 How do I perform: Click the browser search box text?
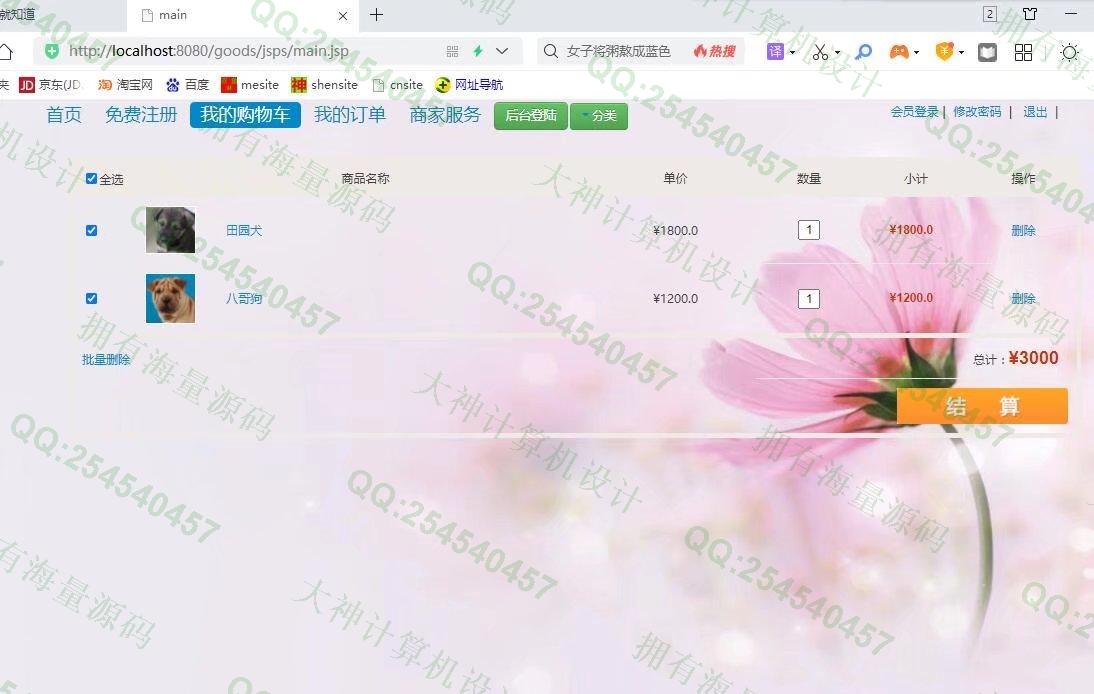pos(618,51)
